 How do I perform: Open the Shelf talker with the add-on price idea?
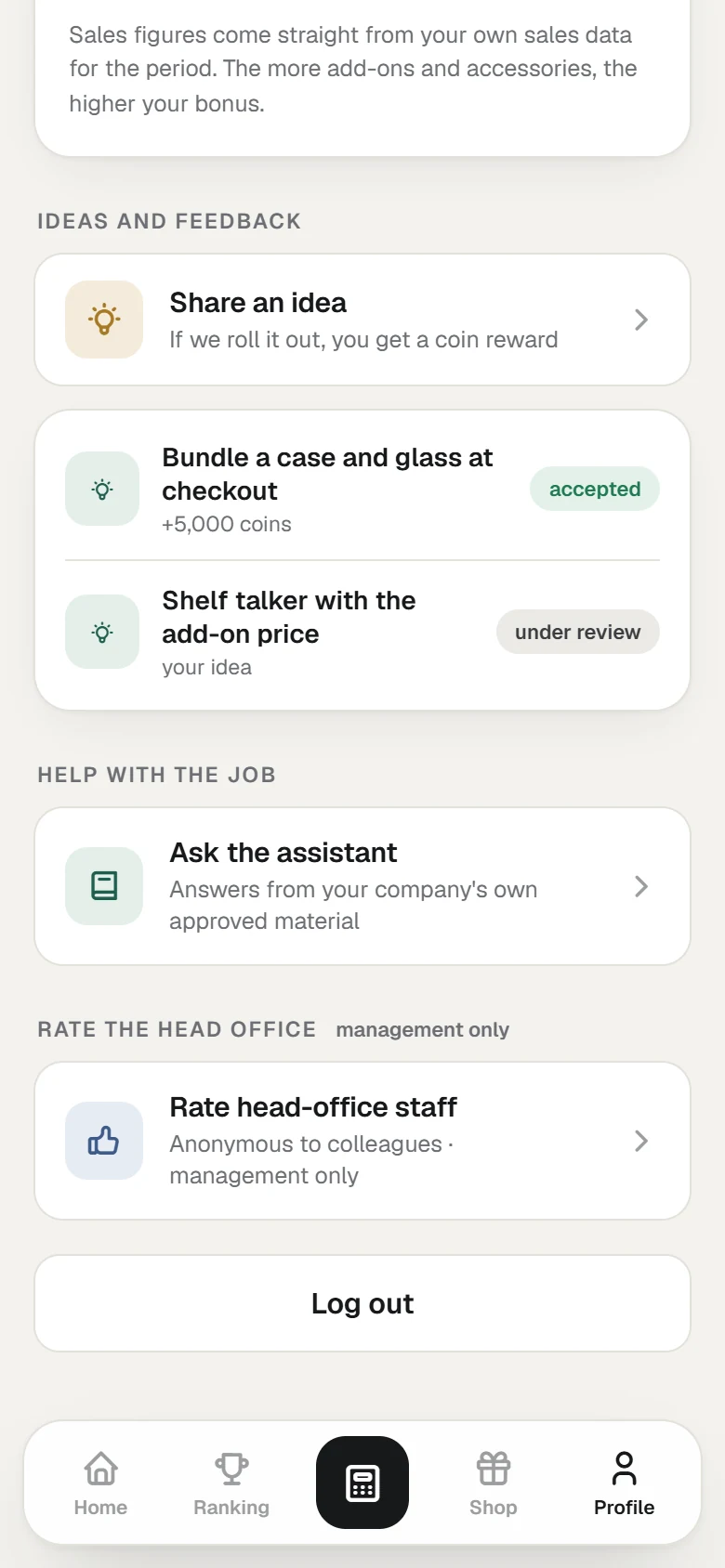pos(288,617)
